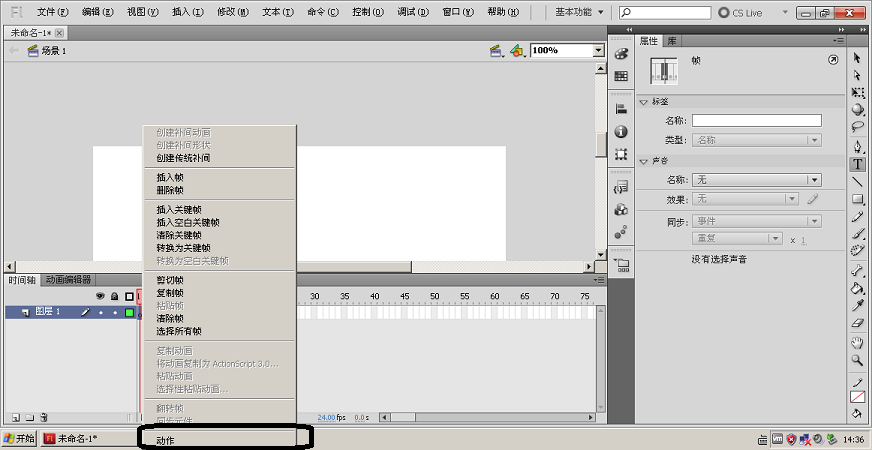Toggle lock all layers padlock icon
872x450 pixels.
pyautogui.click(x=115, y=296)
